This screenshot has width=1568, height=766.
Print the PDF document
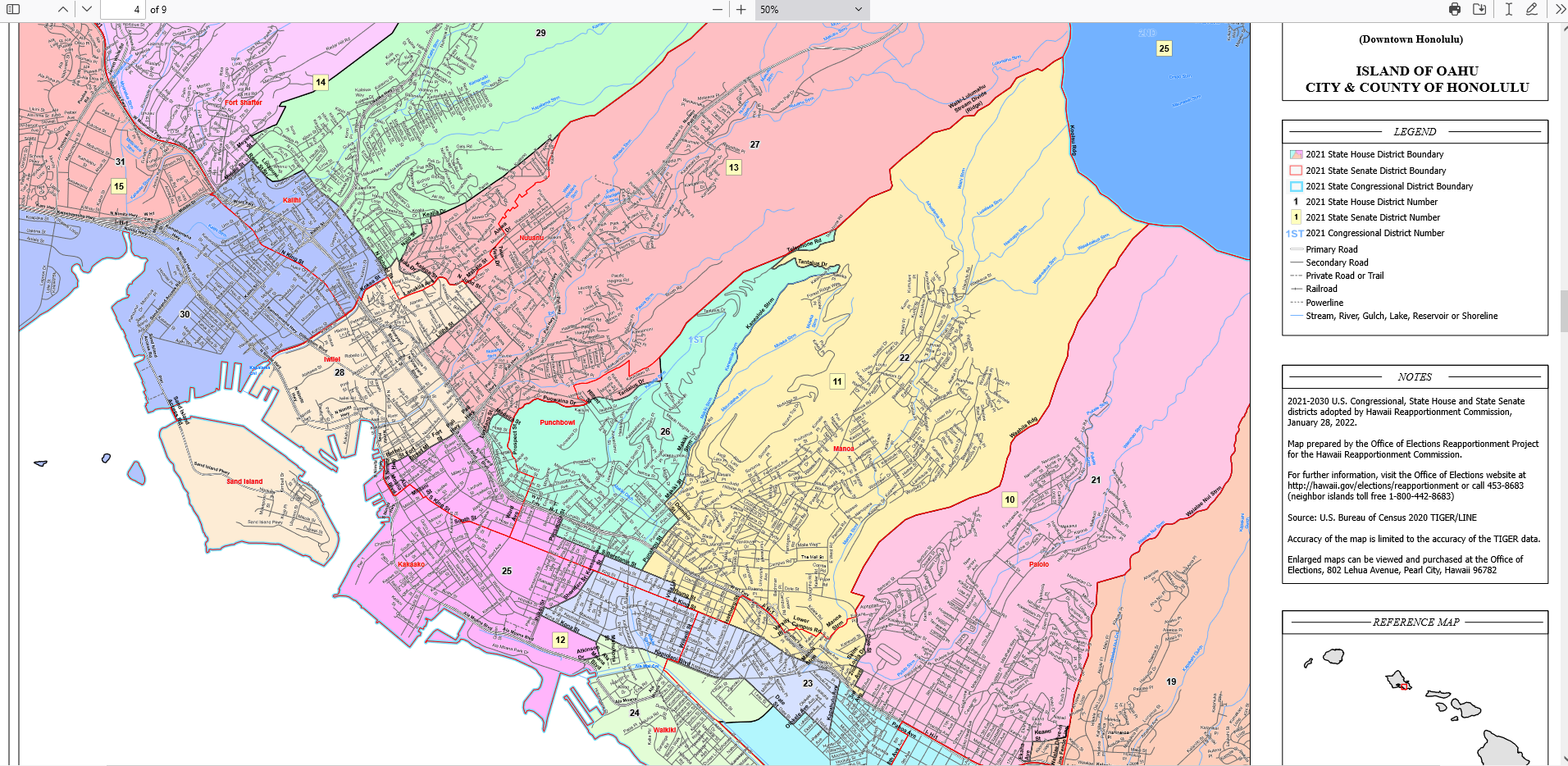(x=1455, y=10)
